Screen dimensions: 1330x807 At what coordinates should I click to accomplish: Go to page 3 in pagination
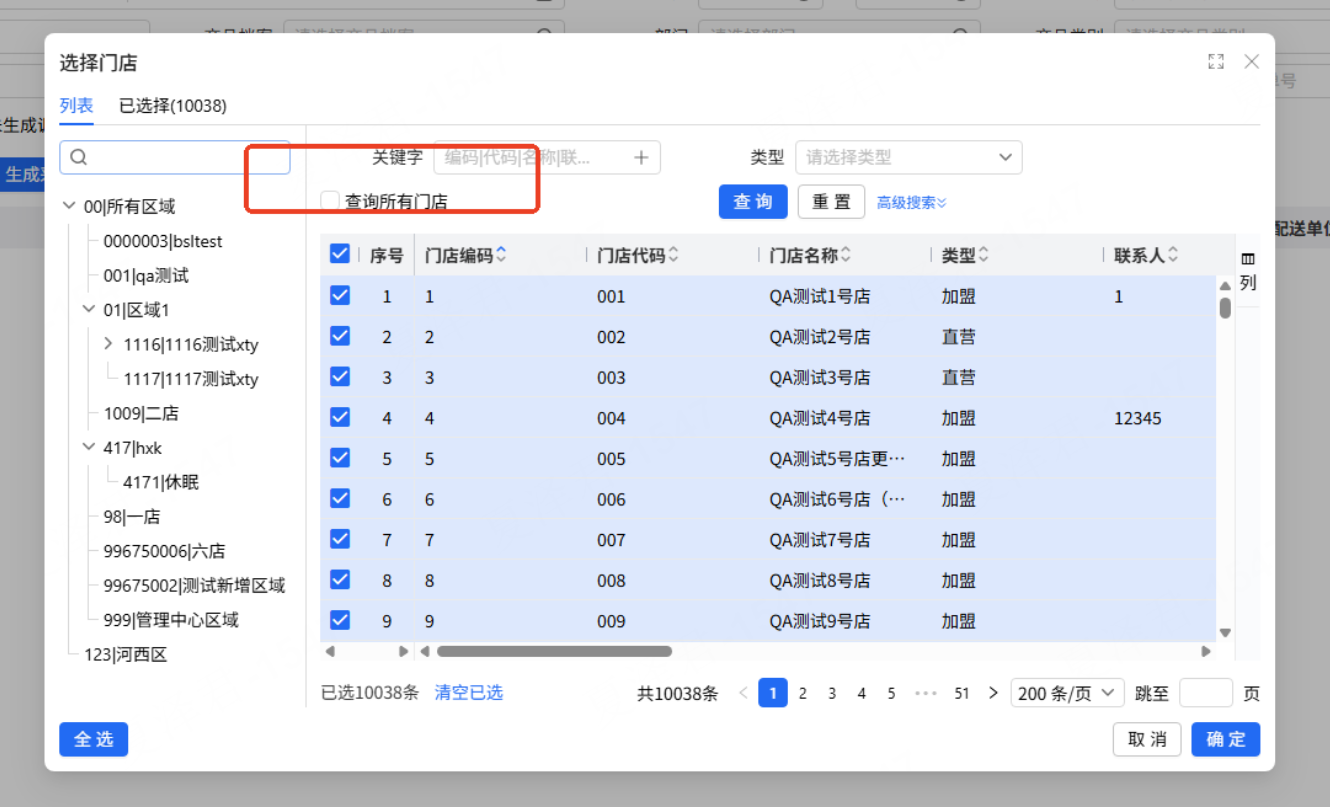(832, 693)
